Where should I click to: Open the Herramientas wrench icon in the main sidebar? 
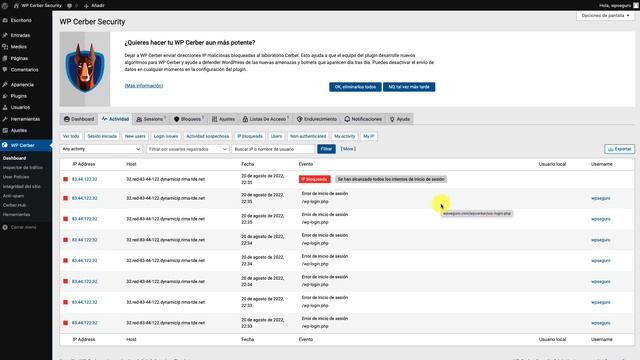click(5, 119)
